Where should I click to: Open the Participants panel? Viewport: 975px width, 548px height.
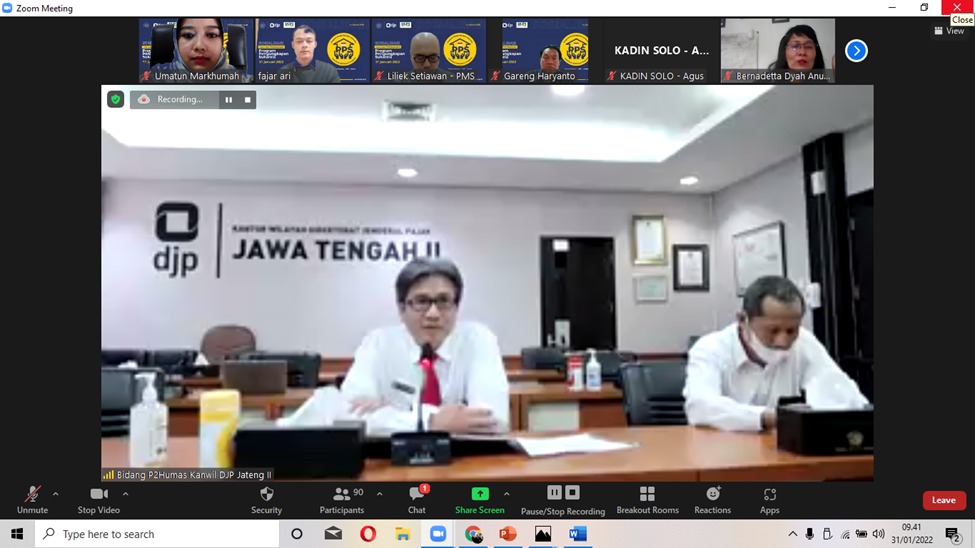pyautogui.click(x=342, y=494)
